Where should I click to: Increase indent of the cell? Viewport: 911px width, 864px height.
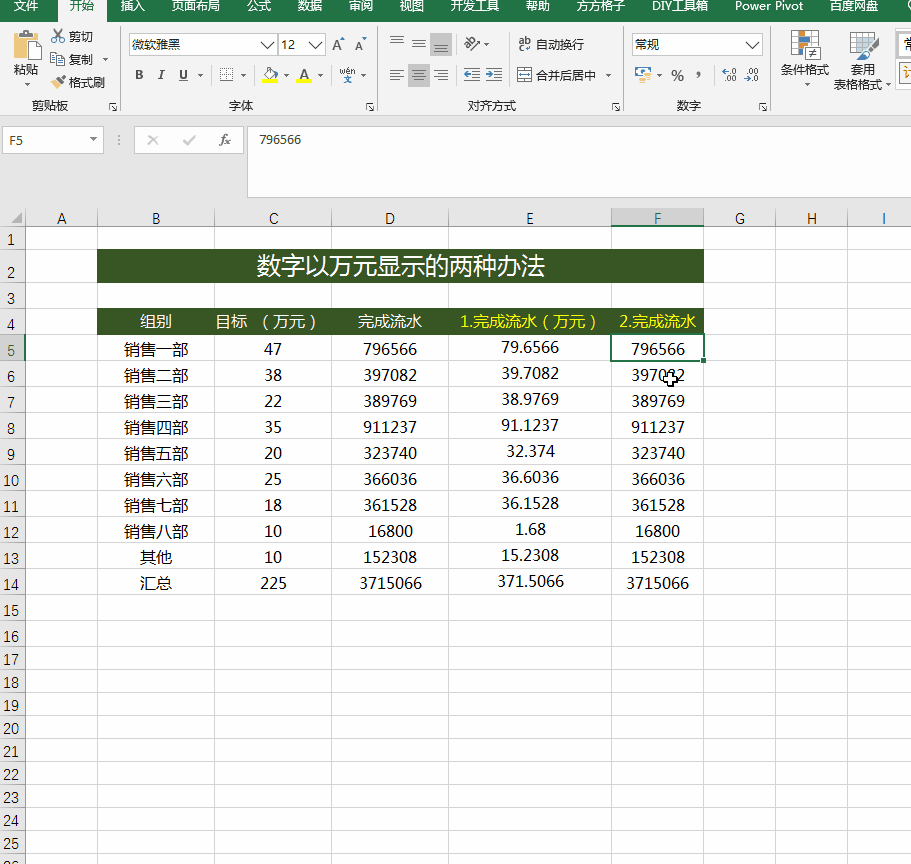click(x=494, y=74)
